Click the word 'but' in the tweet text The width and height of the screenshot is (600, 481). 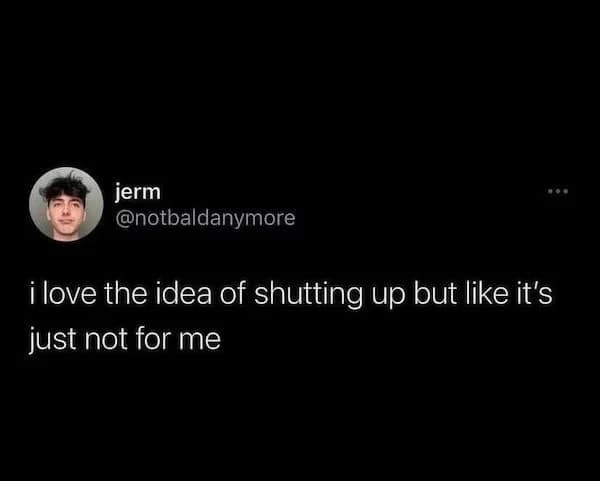pyautogui.click(x=434, y=295)
